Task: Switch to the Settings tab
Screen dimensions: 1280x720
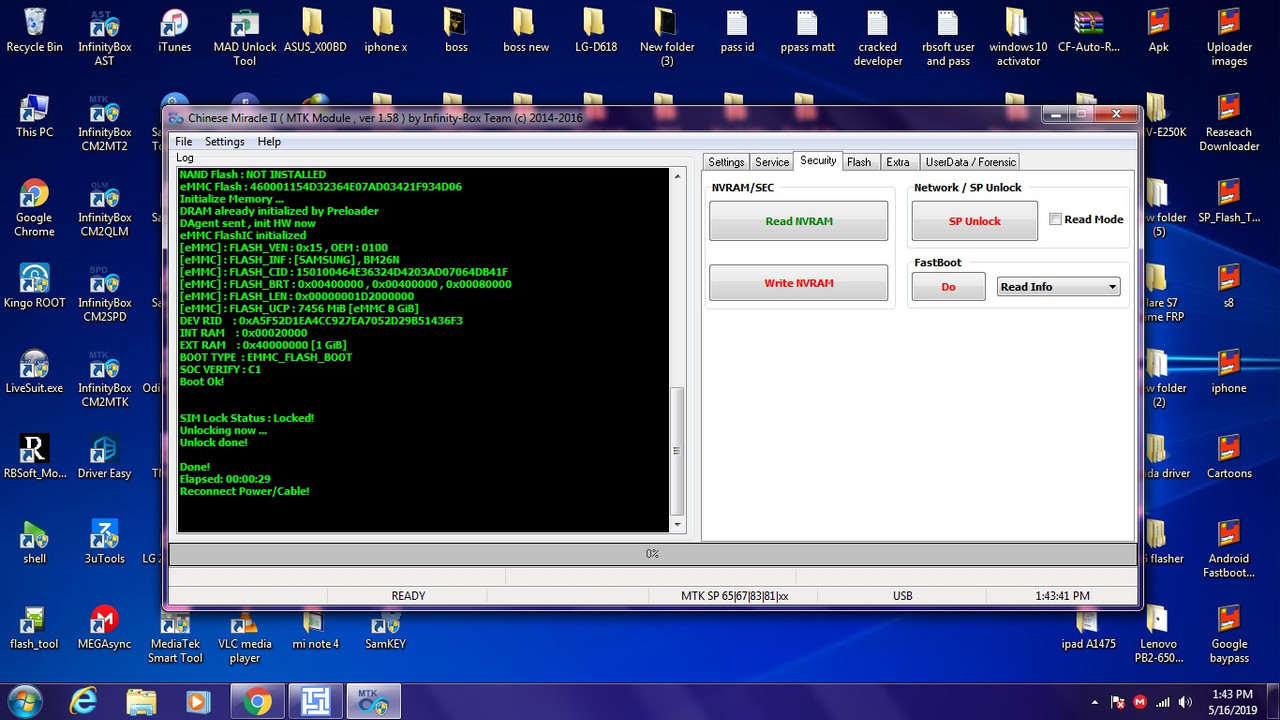Action: point(726,162)
